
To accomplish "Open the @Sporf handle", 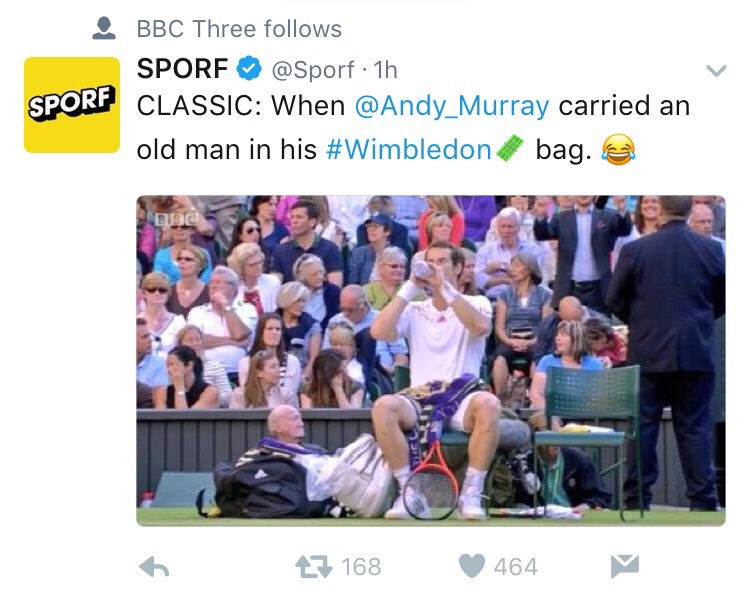I will [313, 70].
